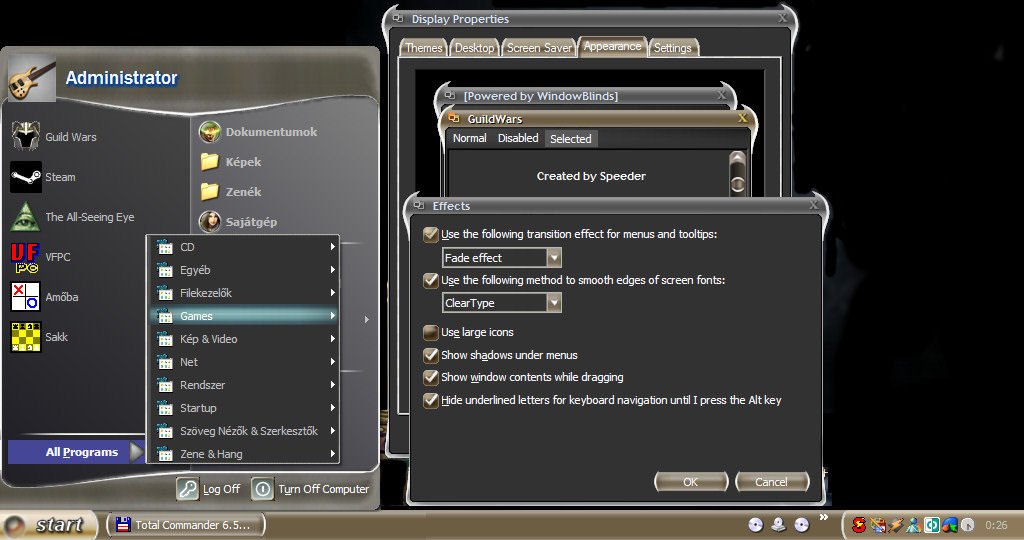Open the Fade effect dropdown

[553, 258]
